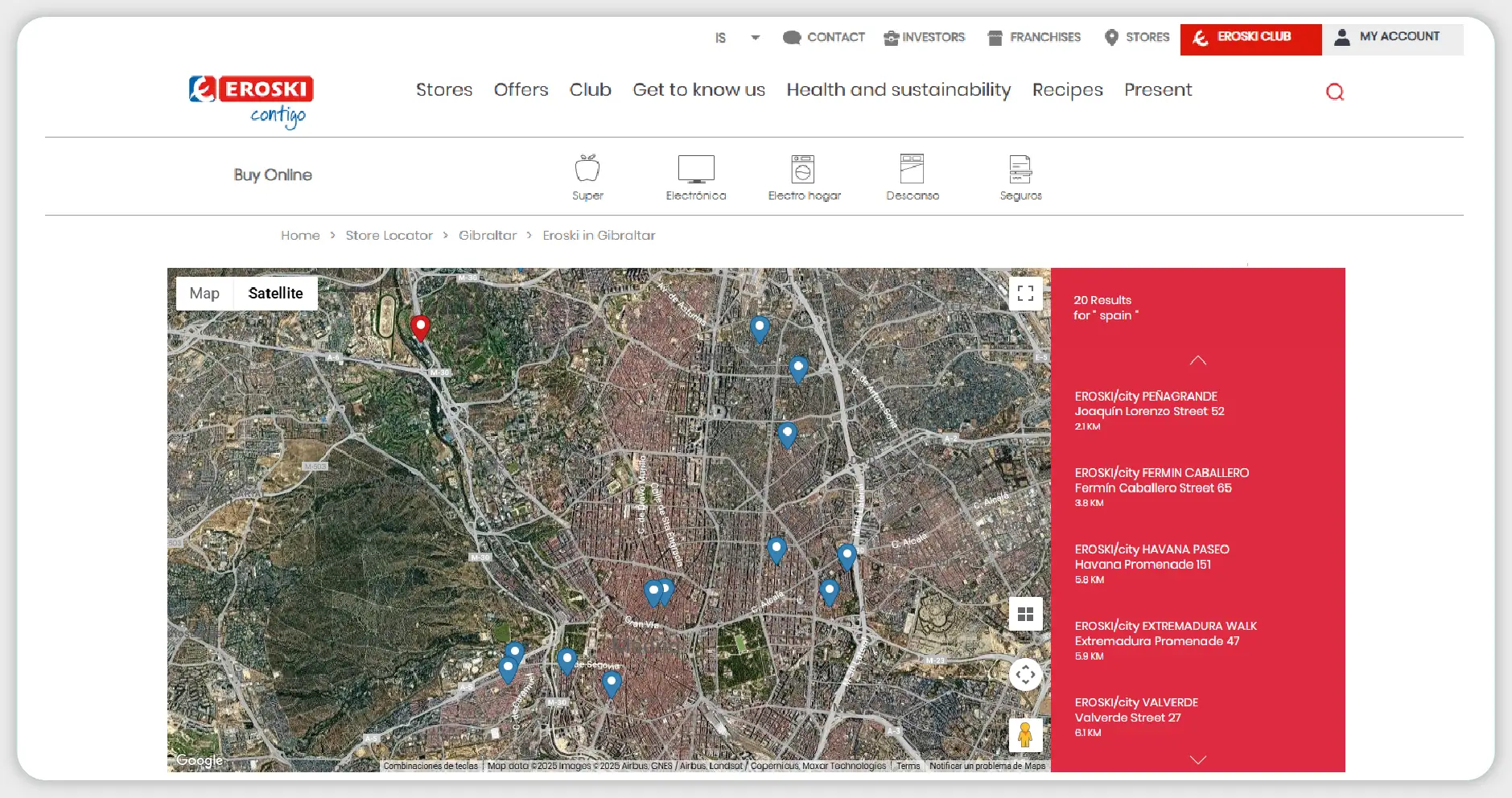Go to Store Locator breadcrumb
Viewport: 1512px width, 798px height.
point(389,235)
